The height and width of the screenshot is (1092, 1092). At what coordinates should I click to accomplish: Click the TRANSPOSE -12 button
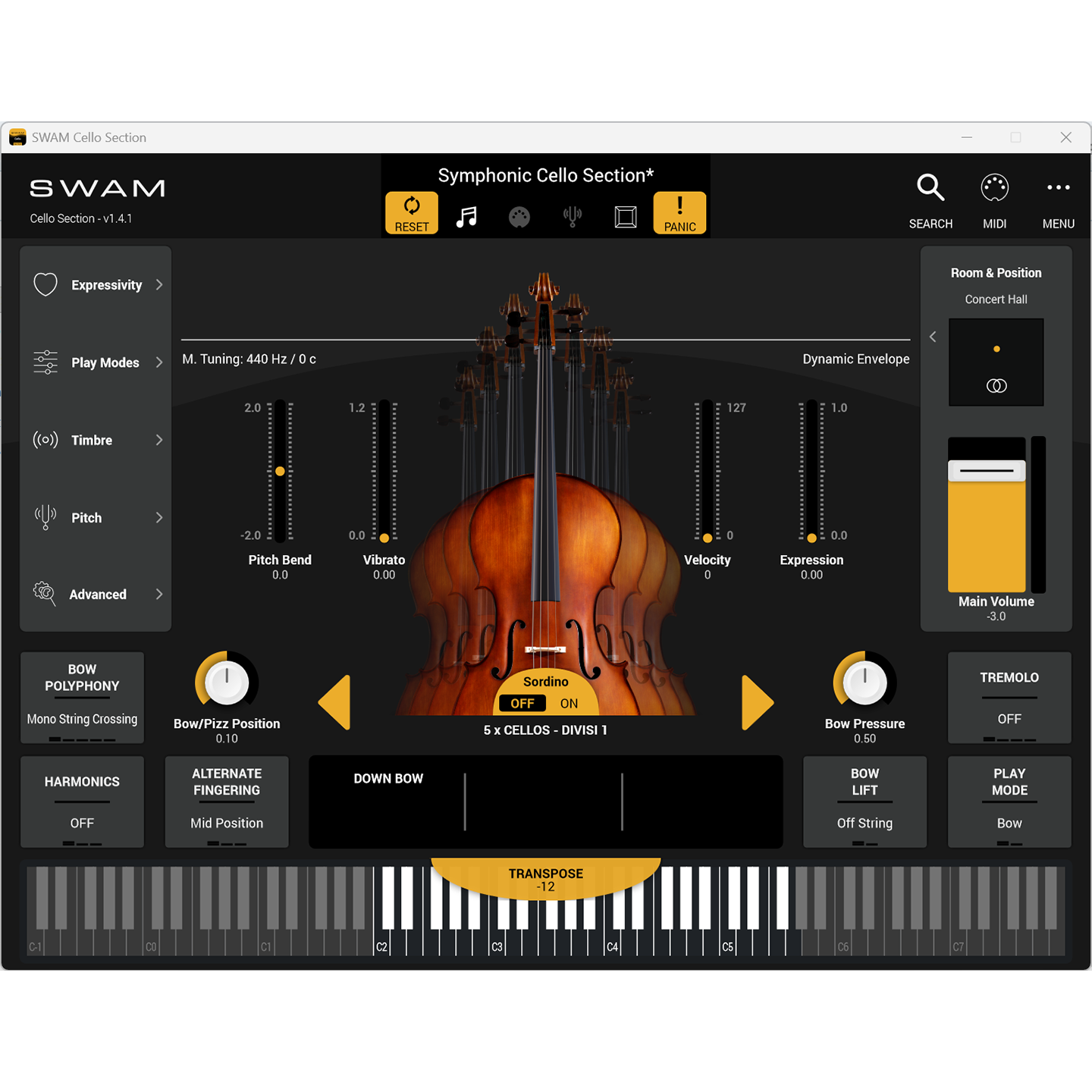(546, 879)
